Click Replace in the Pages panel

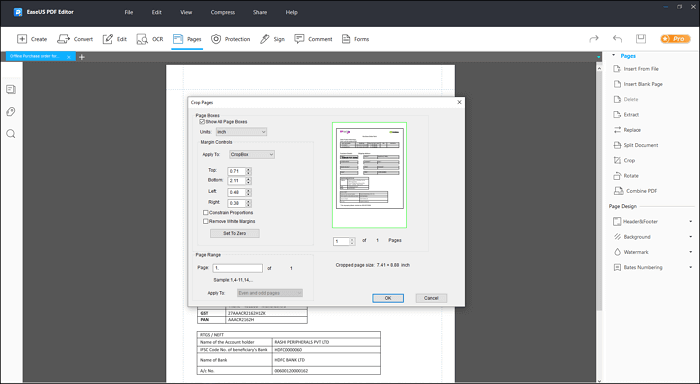point(627,130)
